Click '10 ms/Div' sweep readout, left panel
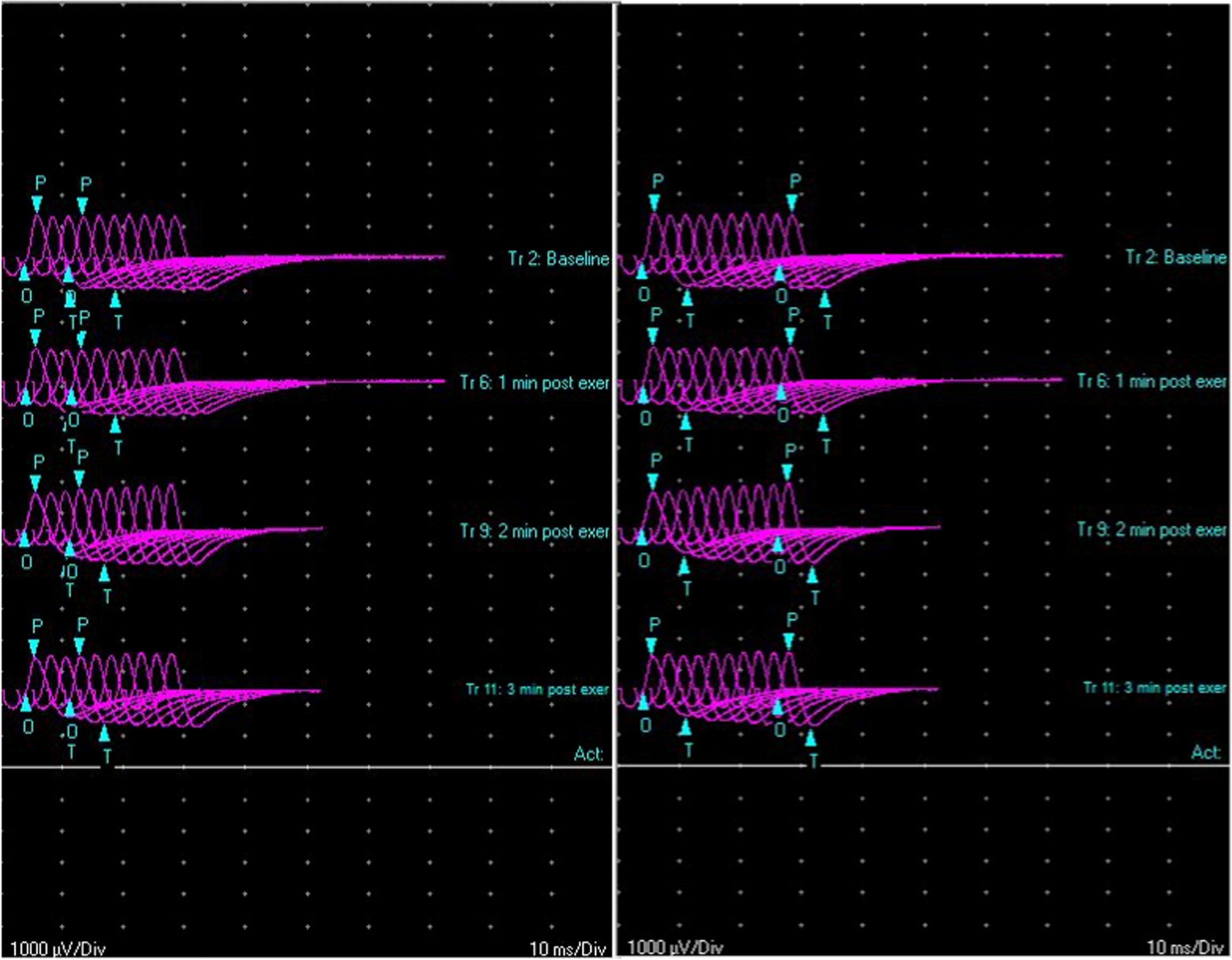 567,949
